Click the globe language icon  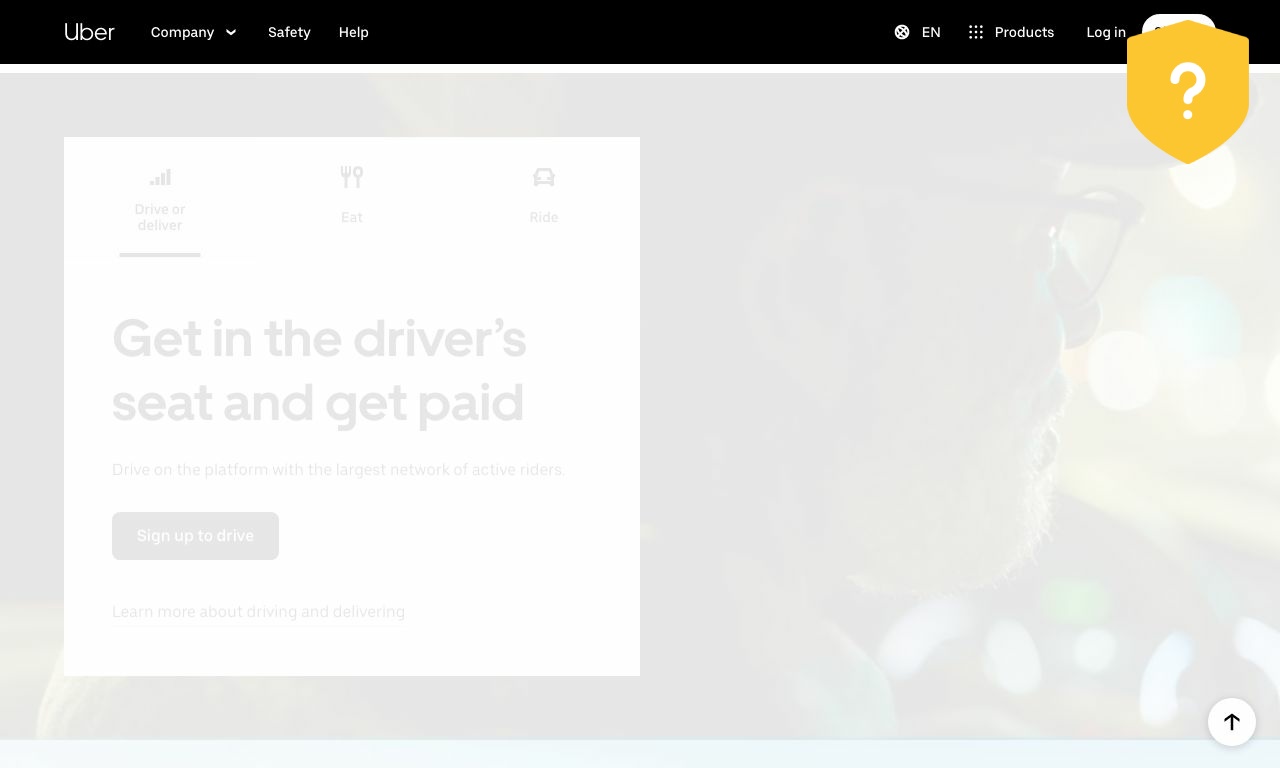(x=902, y=32)
